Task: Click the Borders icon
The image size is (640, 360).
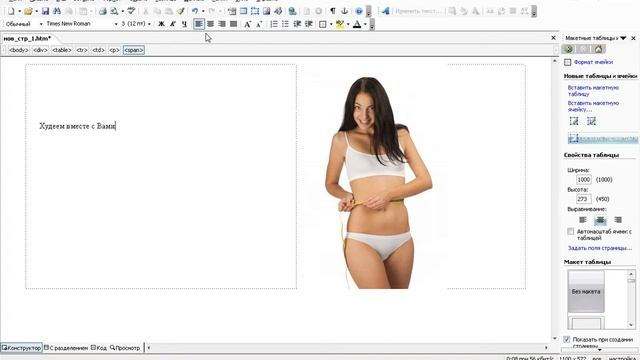Action: (x=322, y=24)
